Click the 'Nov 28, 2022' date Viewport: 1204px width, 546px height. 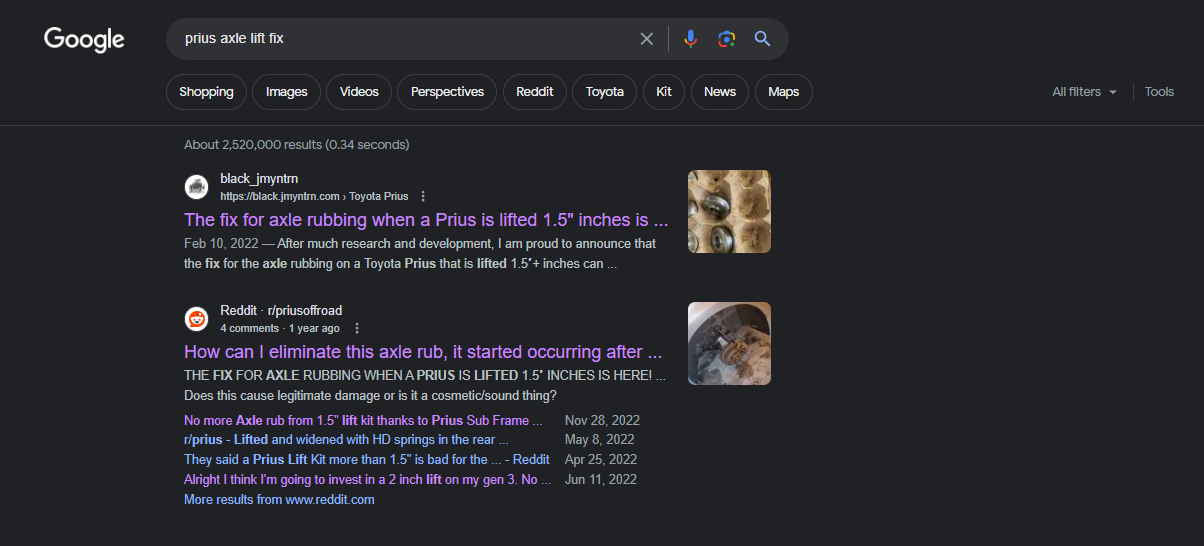pos(602,420)
